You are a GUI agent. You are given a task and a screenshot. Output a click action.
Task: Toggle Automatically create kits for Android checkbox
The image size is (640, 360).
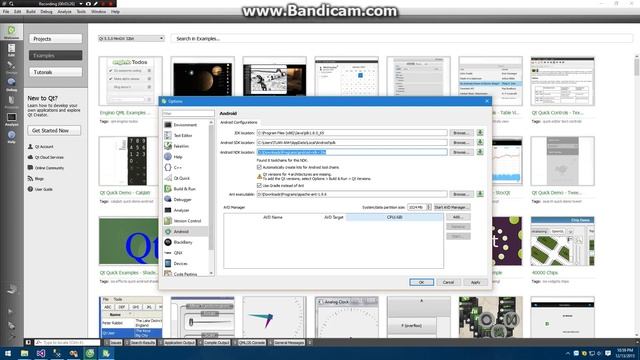pyautogui.click(x=259, y=167)
